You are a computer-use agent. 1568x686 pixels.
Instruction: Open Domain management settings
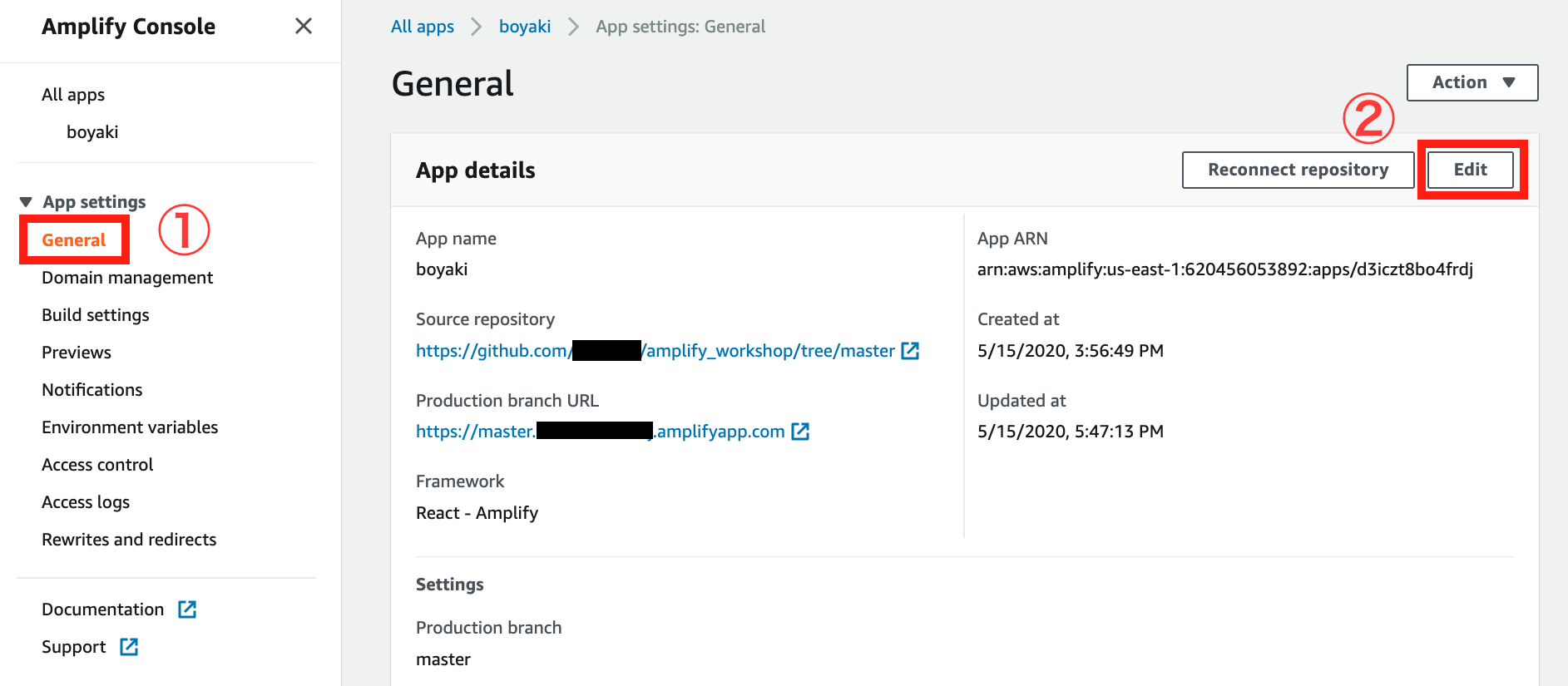pyautogui.click(x=127, y=278)
